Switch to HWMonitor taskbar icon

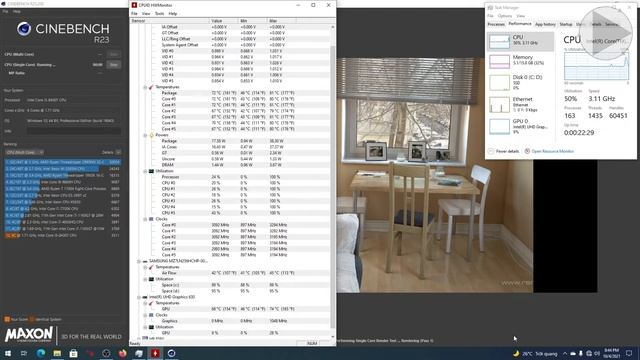pyautogui.click(x=155, y=353)
